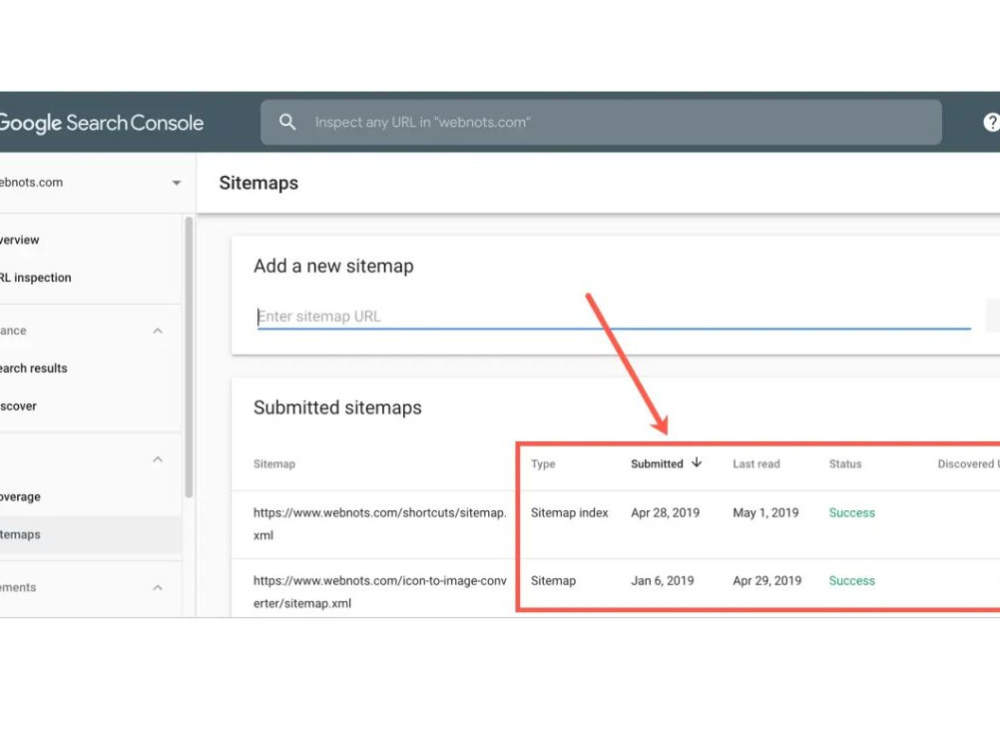Sort by Status column header
Screen dimensions: 1000x750
[845, 464]
